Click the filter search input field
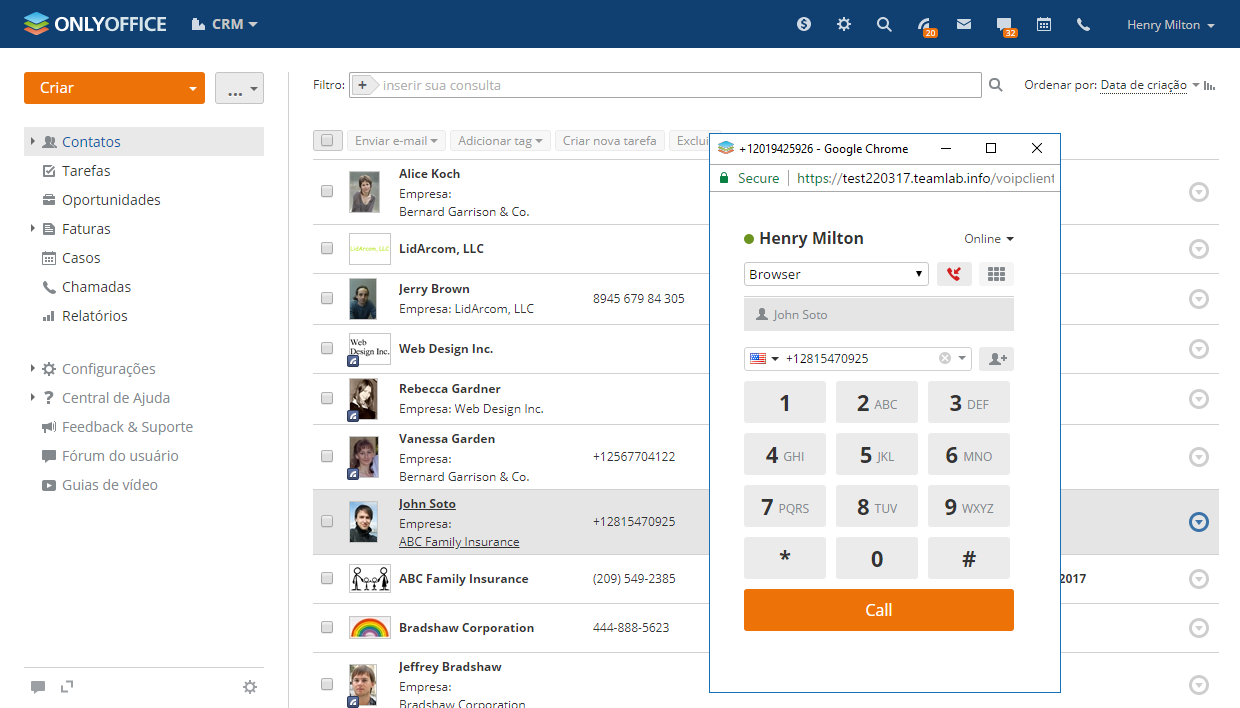 click(678, 85)
